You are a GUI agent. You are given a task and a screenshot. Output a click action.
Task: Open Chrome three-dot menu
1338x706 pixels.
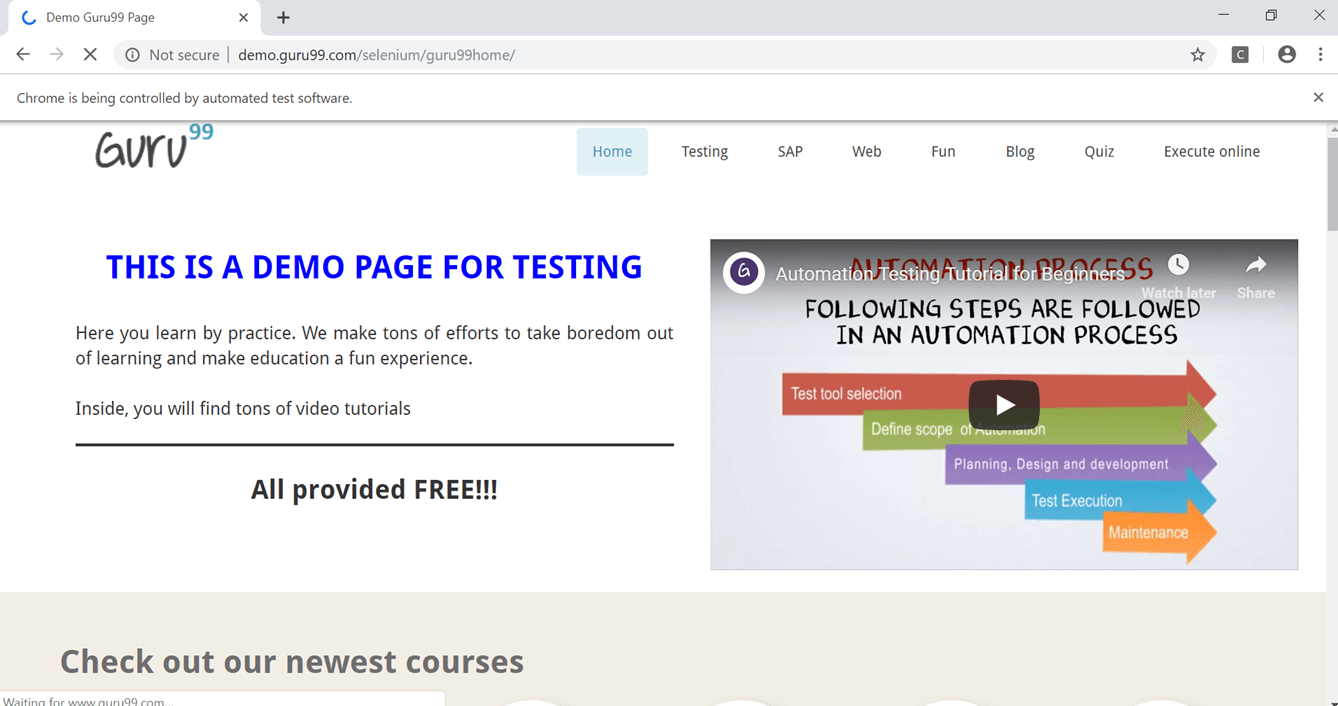1320,55
